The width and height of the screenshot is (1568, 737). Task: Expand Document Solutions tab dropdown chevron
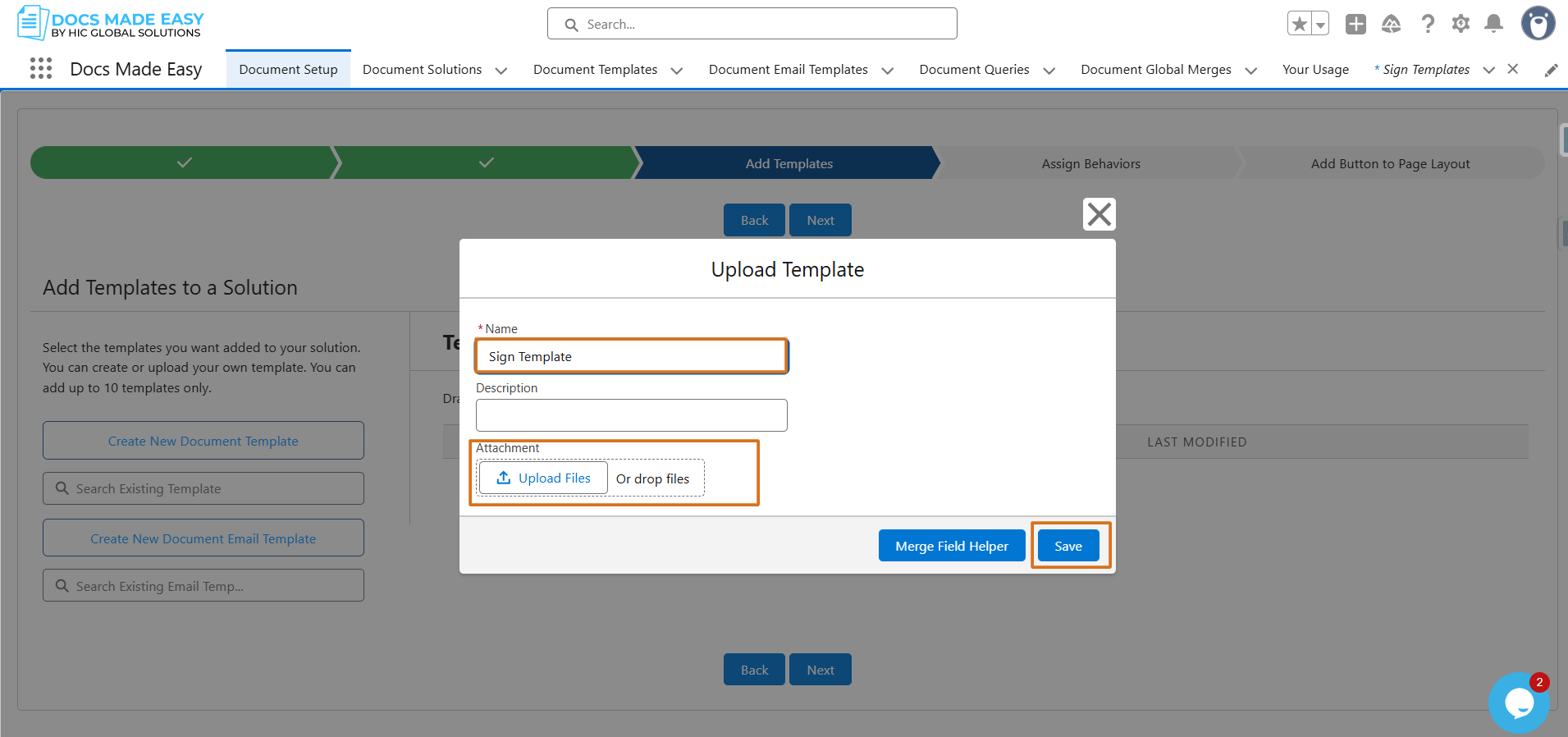click(501, 71)
